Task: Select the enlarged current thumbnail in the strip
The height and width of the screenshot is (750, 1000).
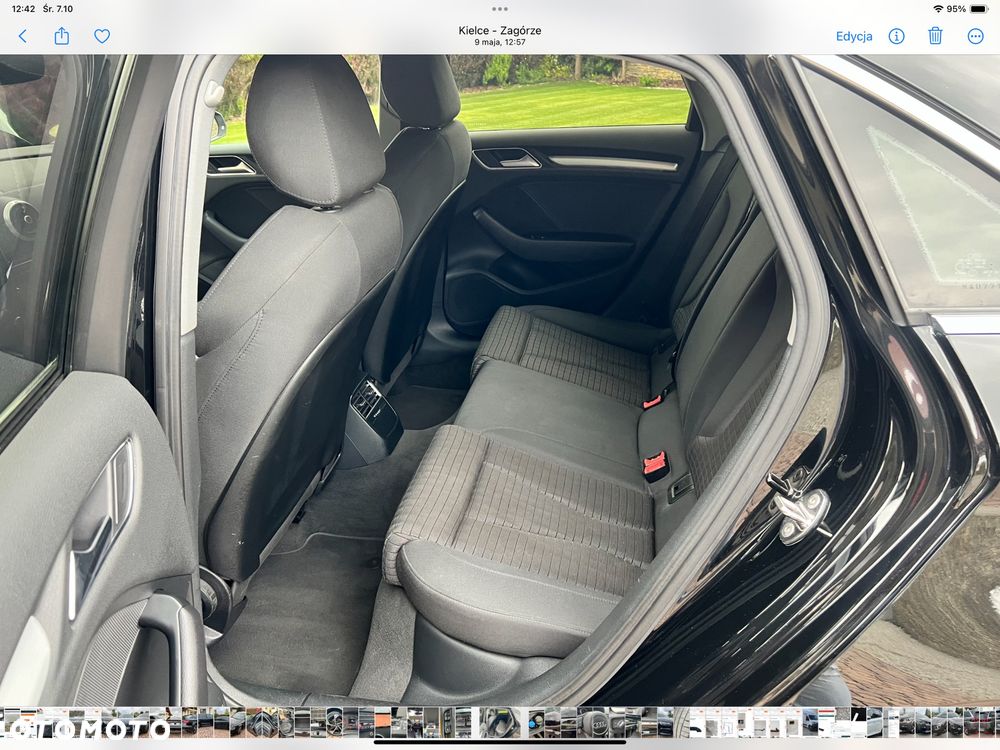Action: [x=500, y=723]
